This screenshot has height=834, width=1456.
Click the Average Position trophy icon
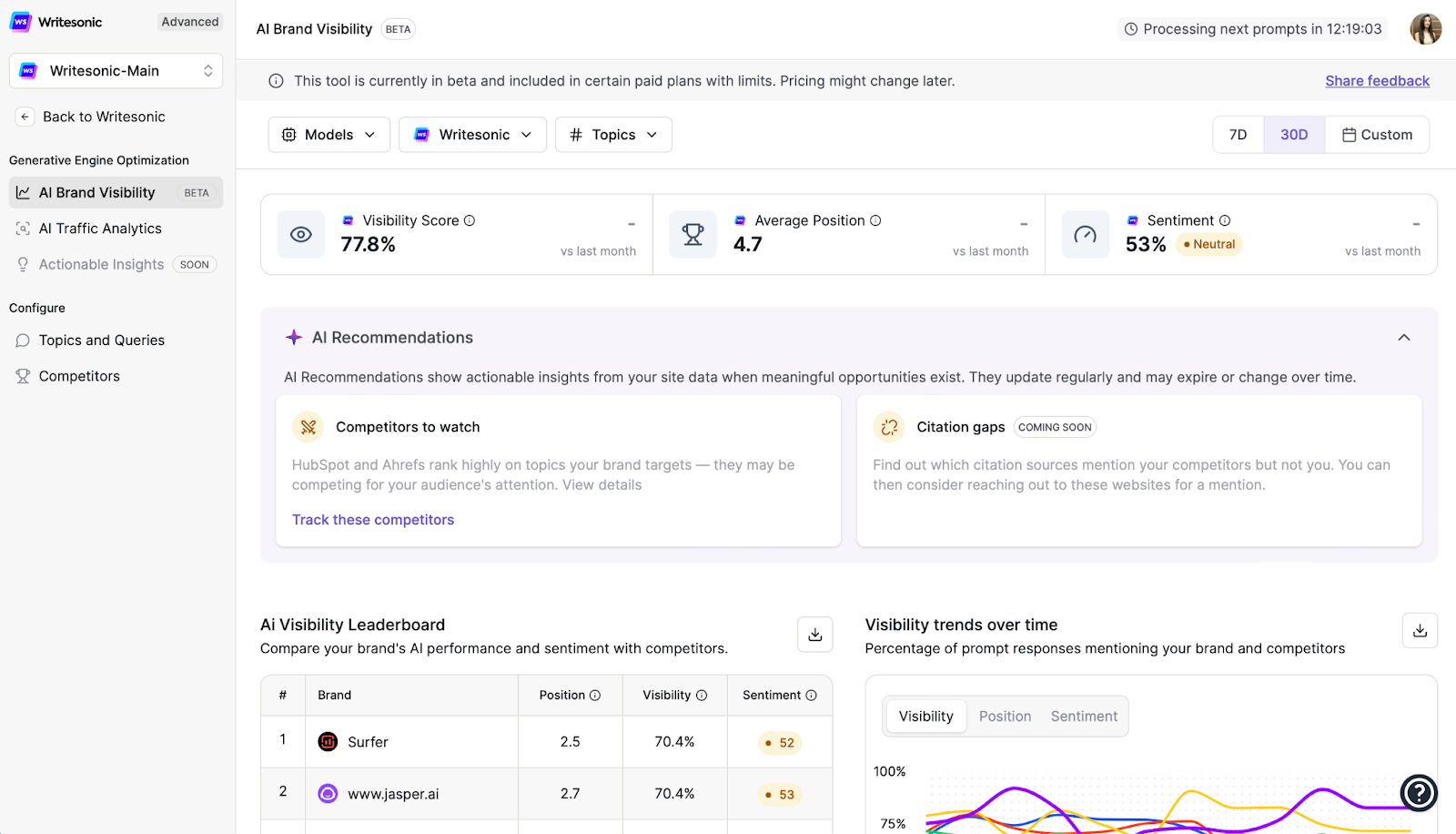(693, 235)
